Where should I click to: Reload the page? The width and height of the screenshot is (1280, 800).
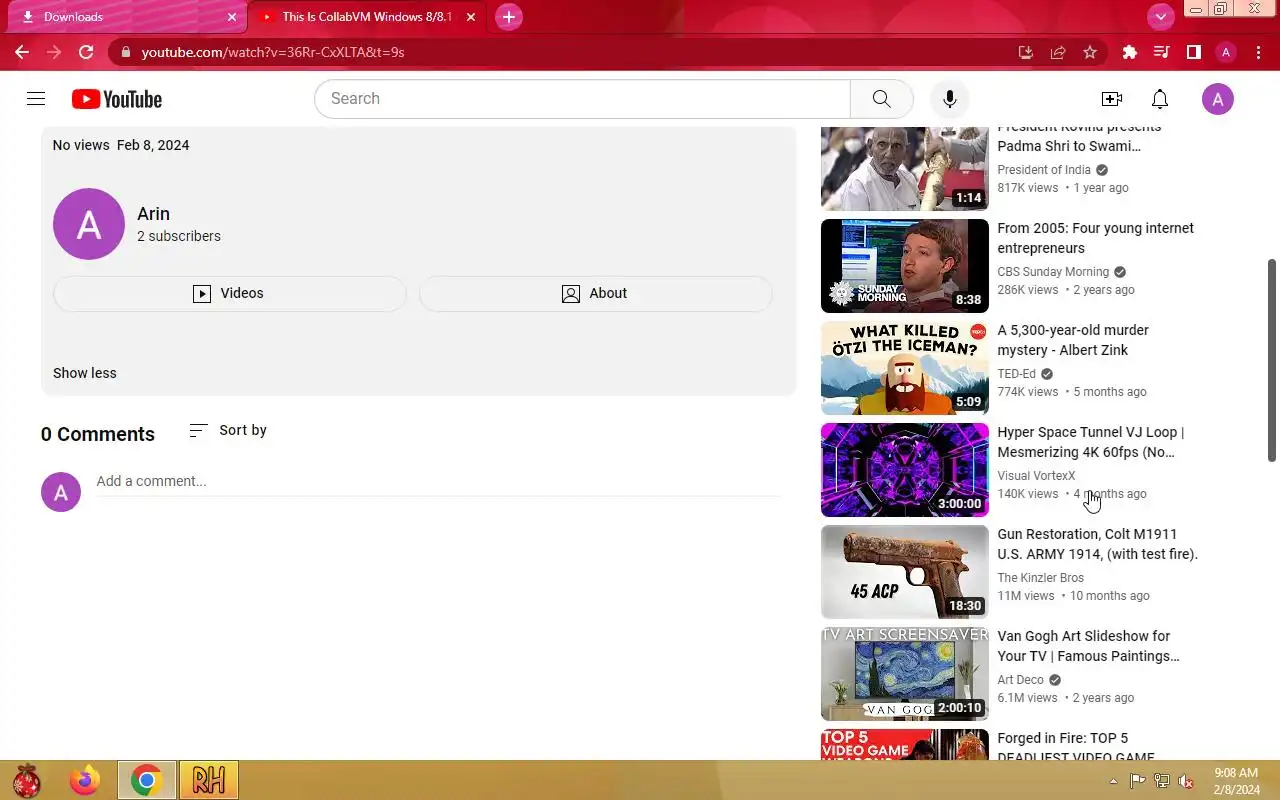point(86,52)
